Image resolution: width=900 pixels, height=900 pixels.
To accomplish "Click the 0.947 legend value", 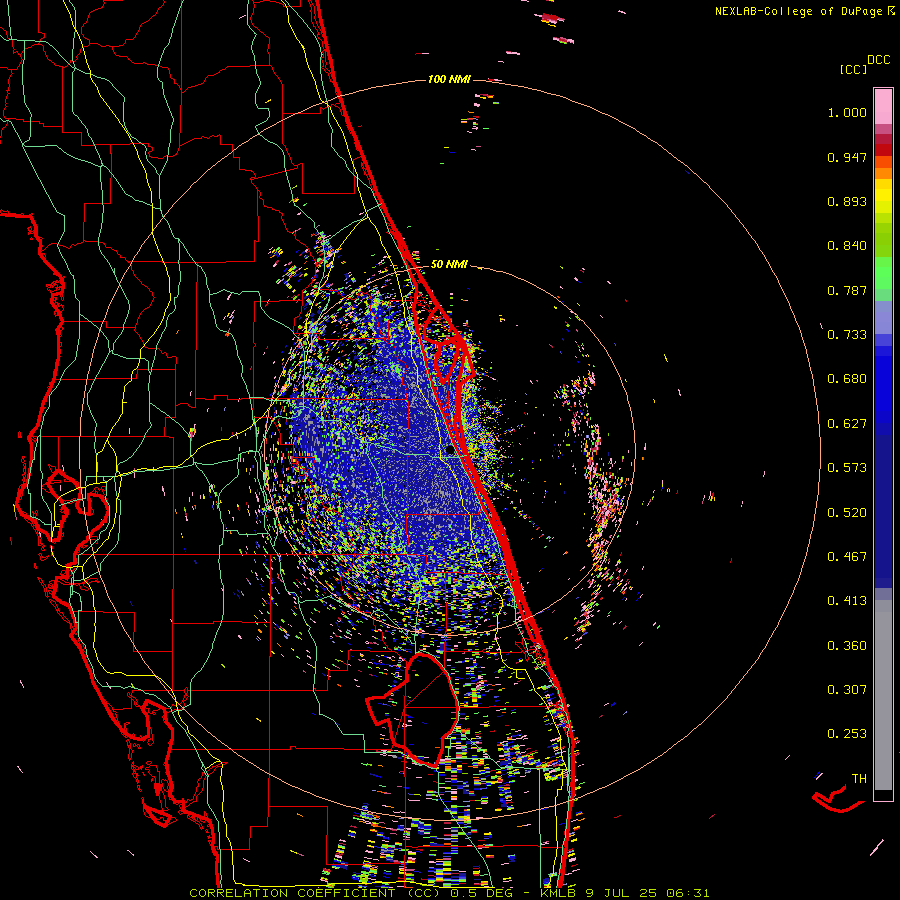I will [847, 157].
